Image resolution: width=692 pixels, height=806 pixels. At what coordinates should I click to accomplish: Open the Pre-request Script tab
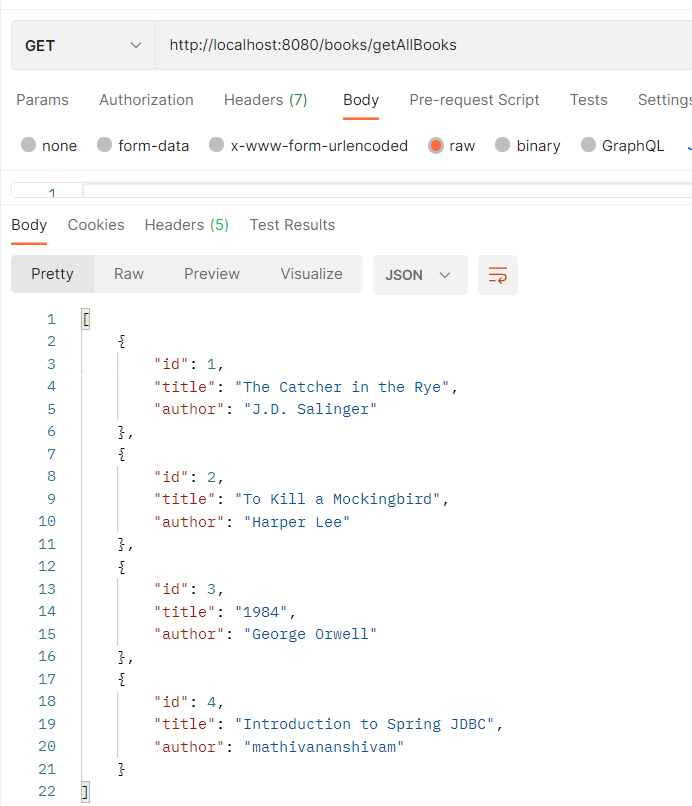[474, 100]
